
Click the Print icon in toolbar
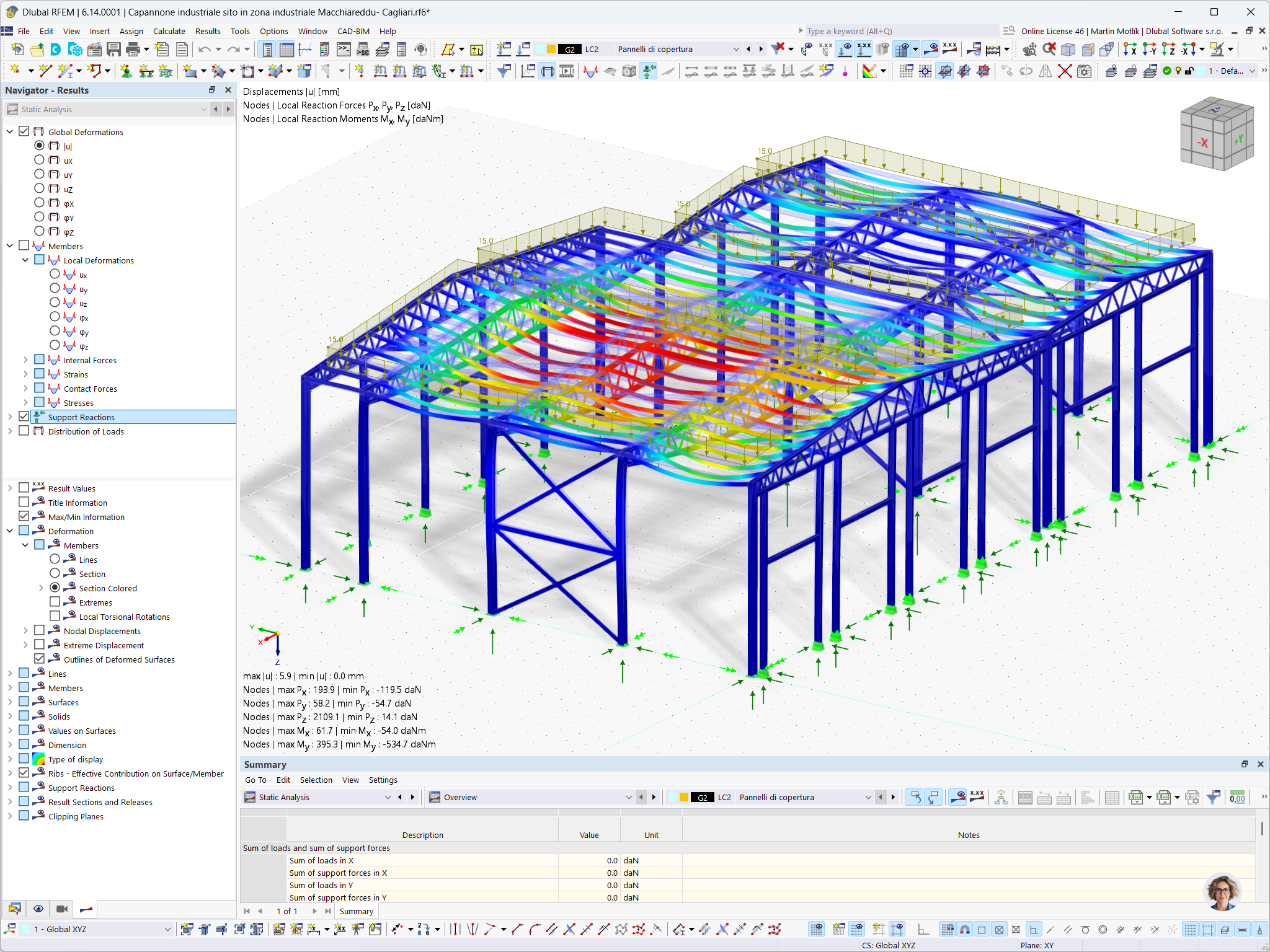click(x=133, y=50)
